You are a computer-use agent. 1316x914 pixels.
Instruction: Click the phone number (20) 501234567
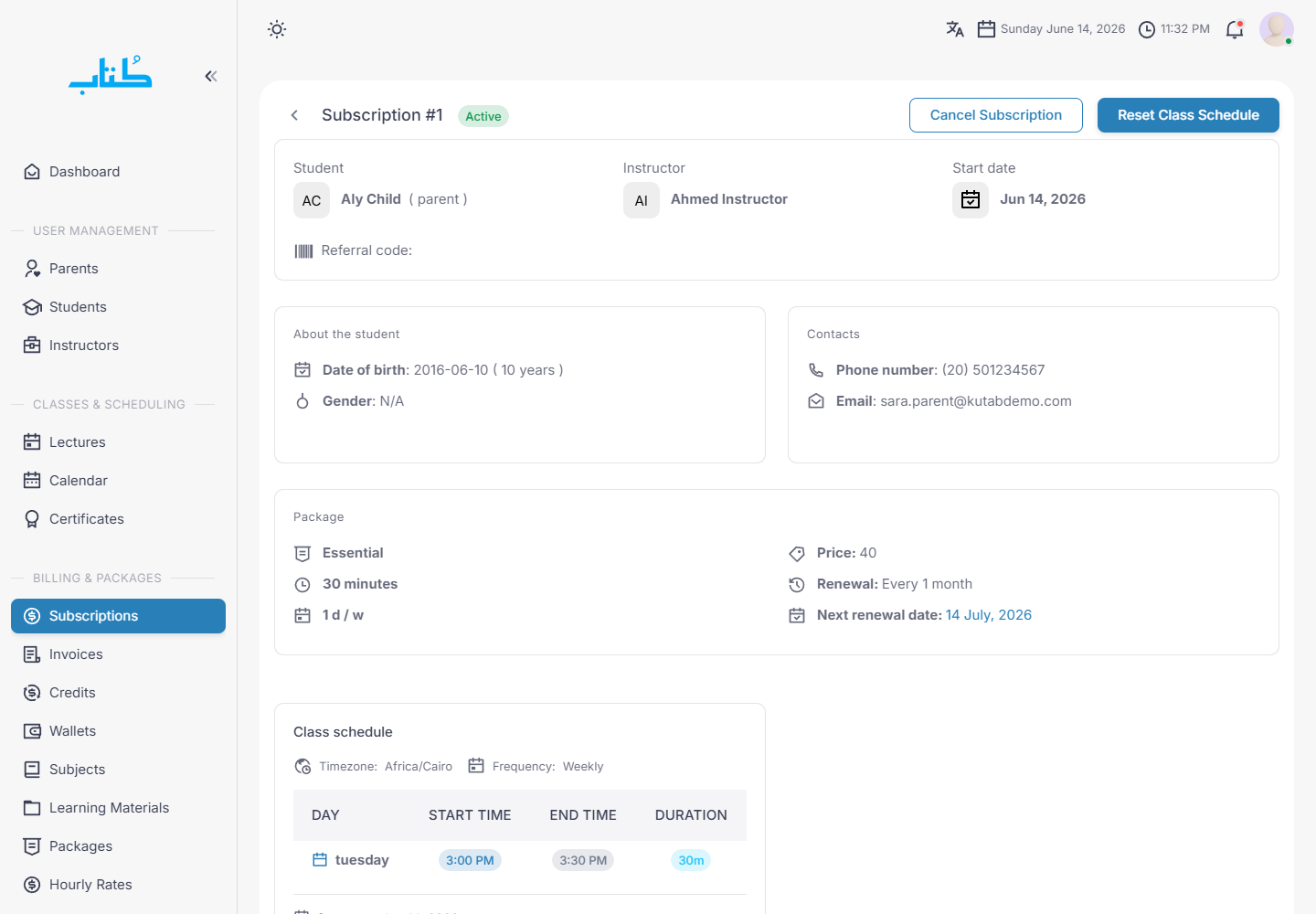click(x=993, y=370)
